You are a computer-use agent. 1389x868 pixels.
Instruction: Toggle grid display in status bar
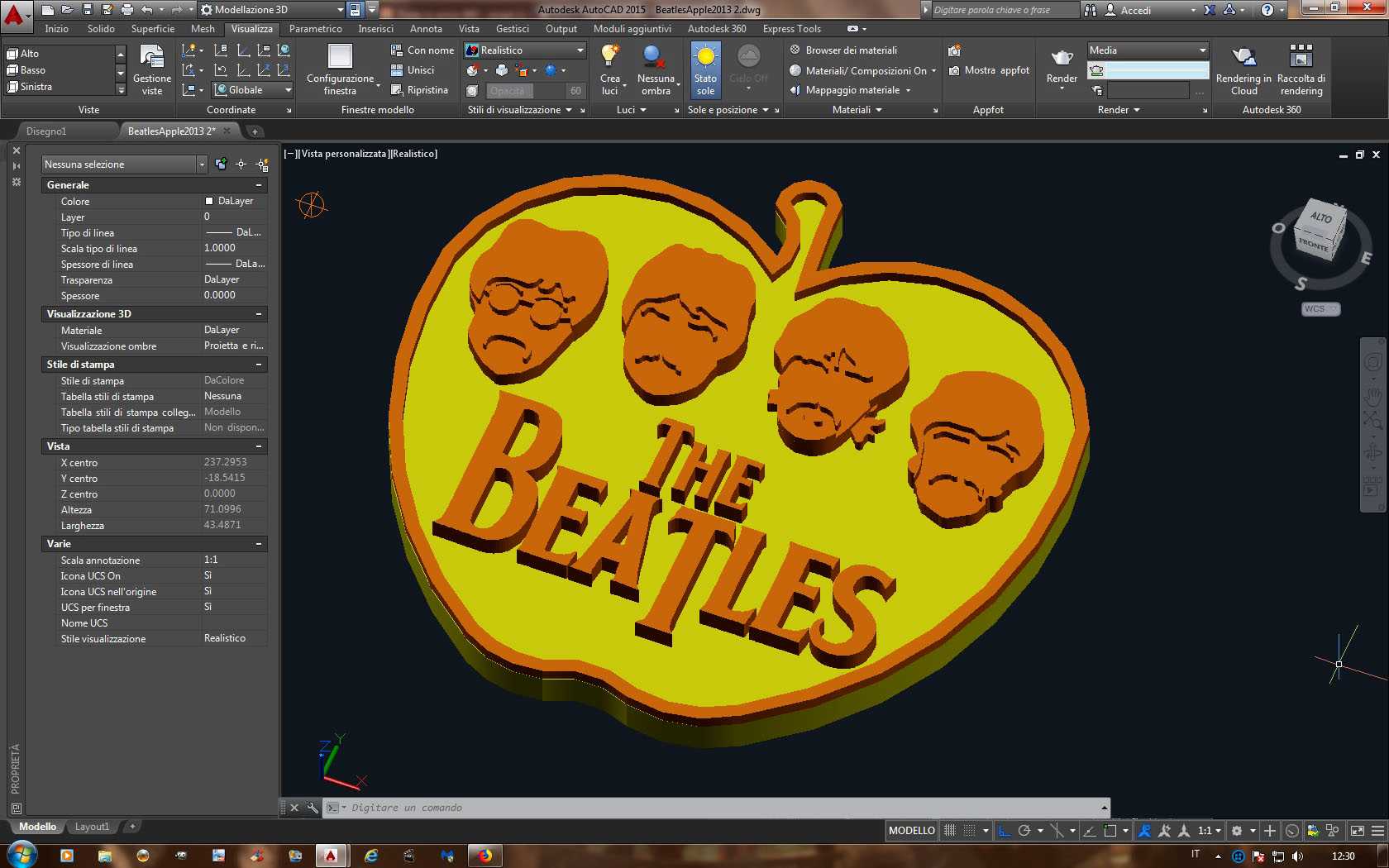tap(950, 831)
